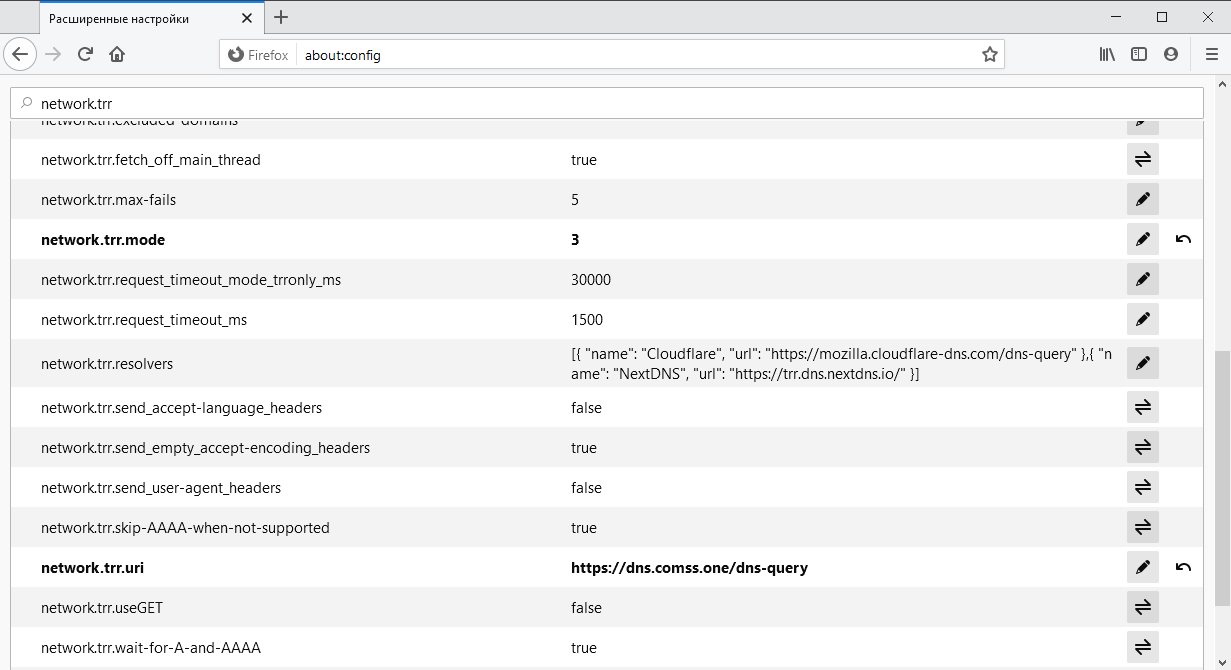
Task: Click the network.trr search field
Action: 600,102
